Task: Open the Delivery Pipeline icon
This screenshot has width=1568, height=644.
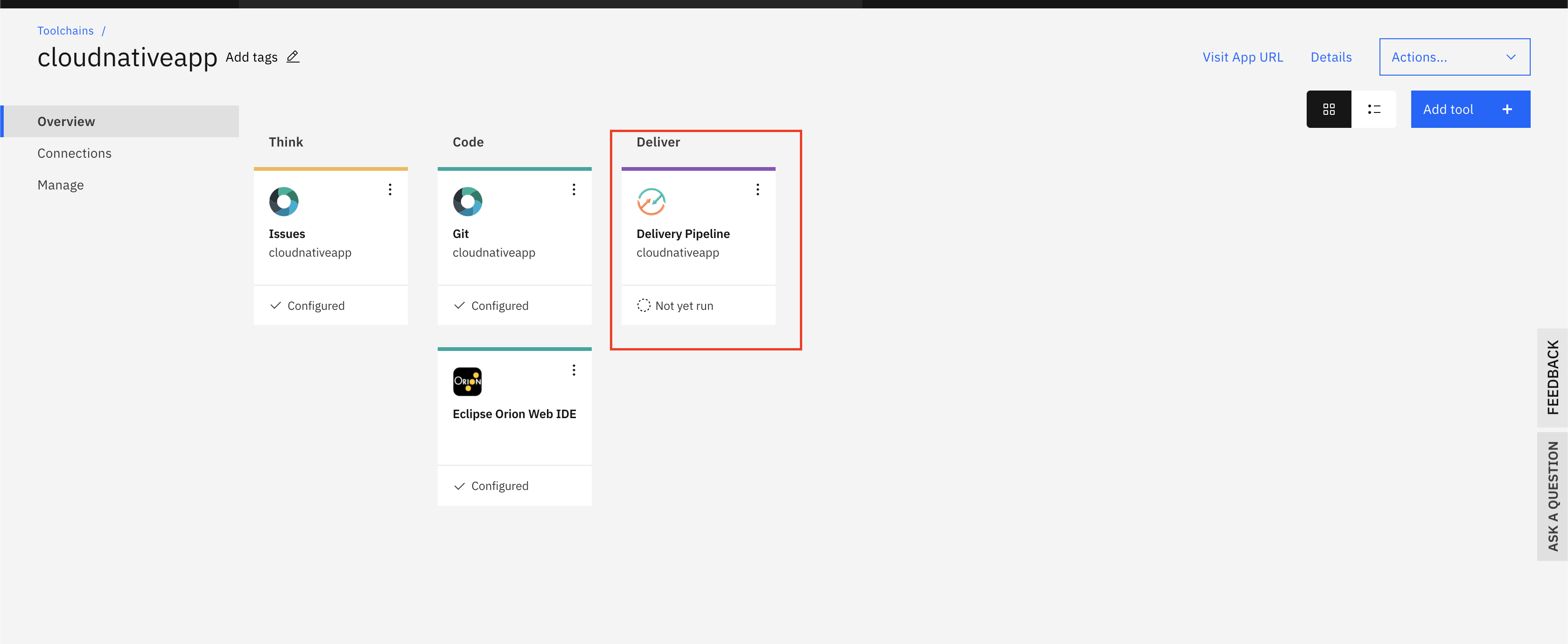Action: 651,202
